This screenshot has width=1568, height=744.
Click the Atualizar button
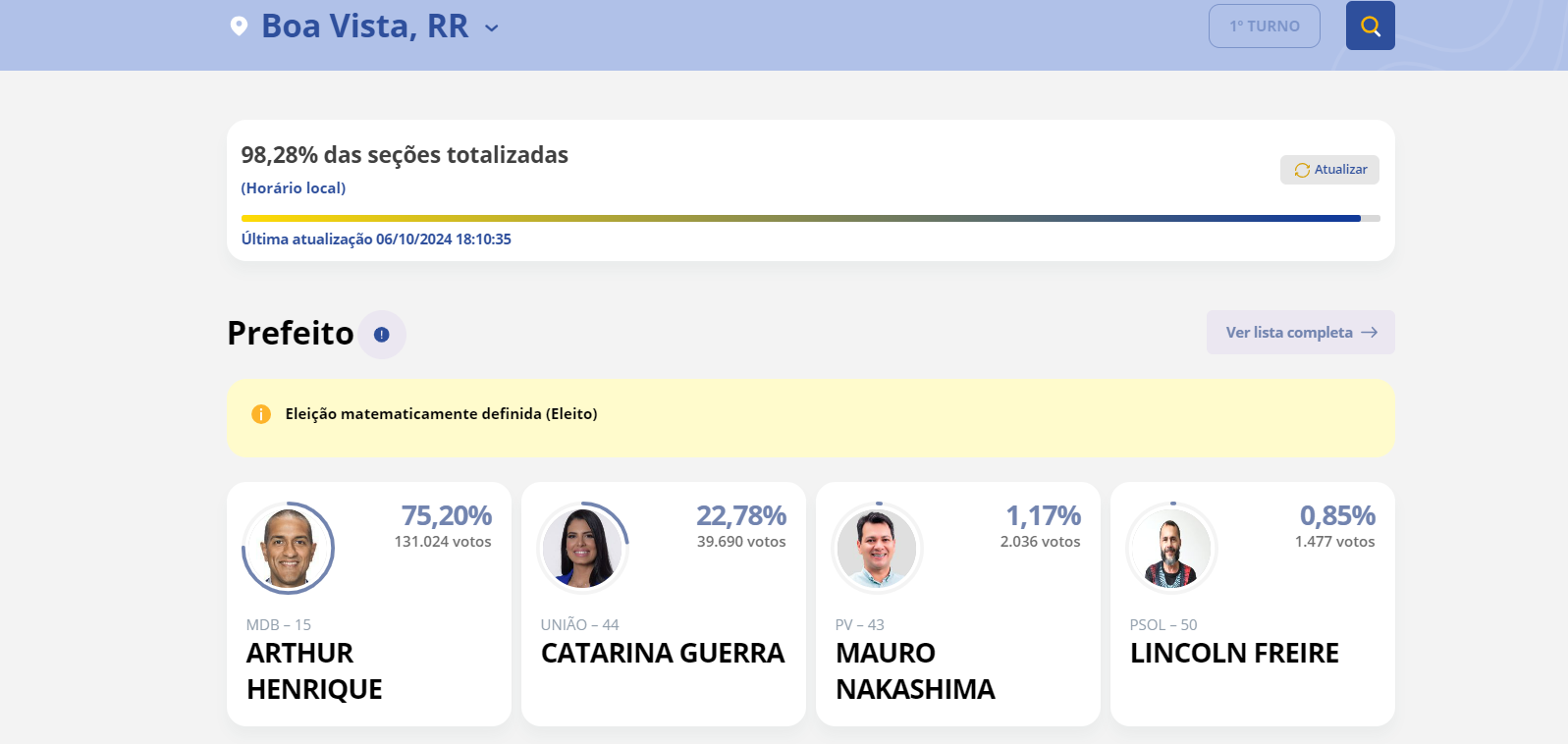click(1329, 170)
